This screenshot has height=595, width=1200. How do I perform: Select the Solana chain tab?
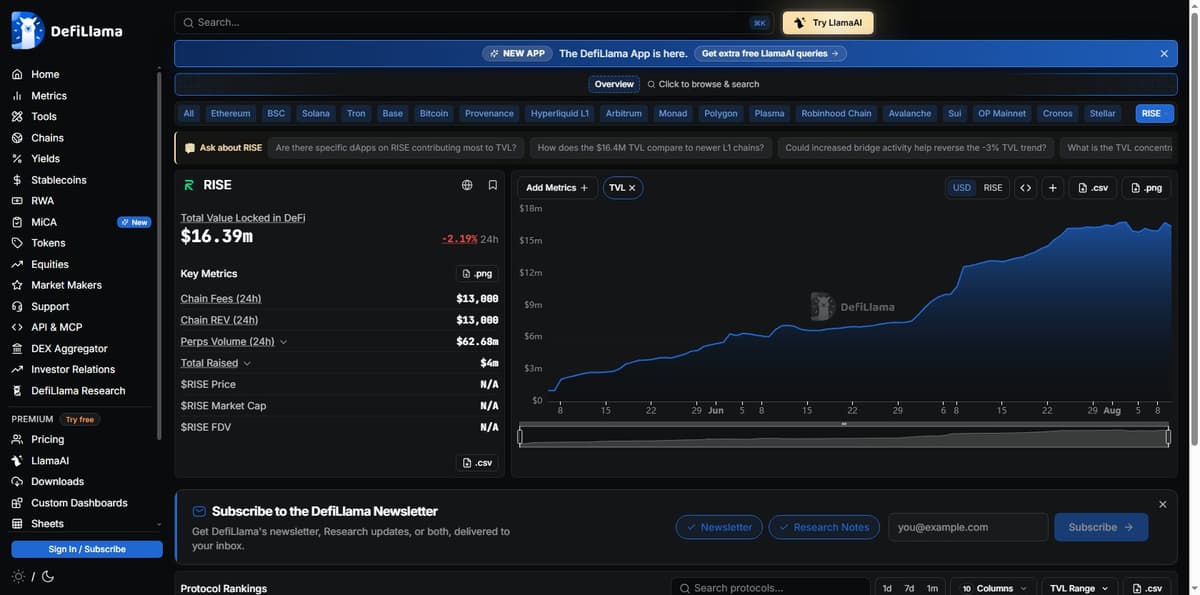click(x=316, y=113)
